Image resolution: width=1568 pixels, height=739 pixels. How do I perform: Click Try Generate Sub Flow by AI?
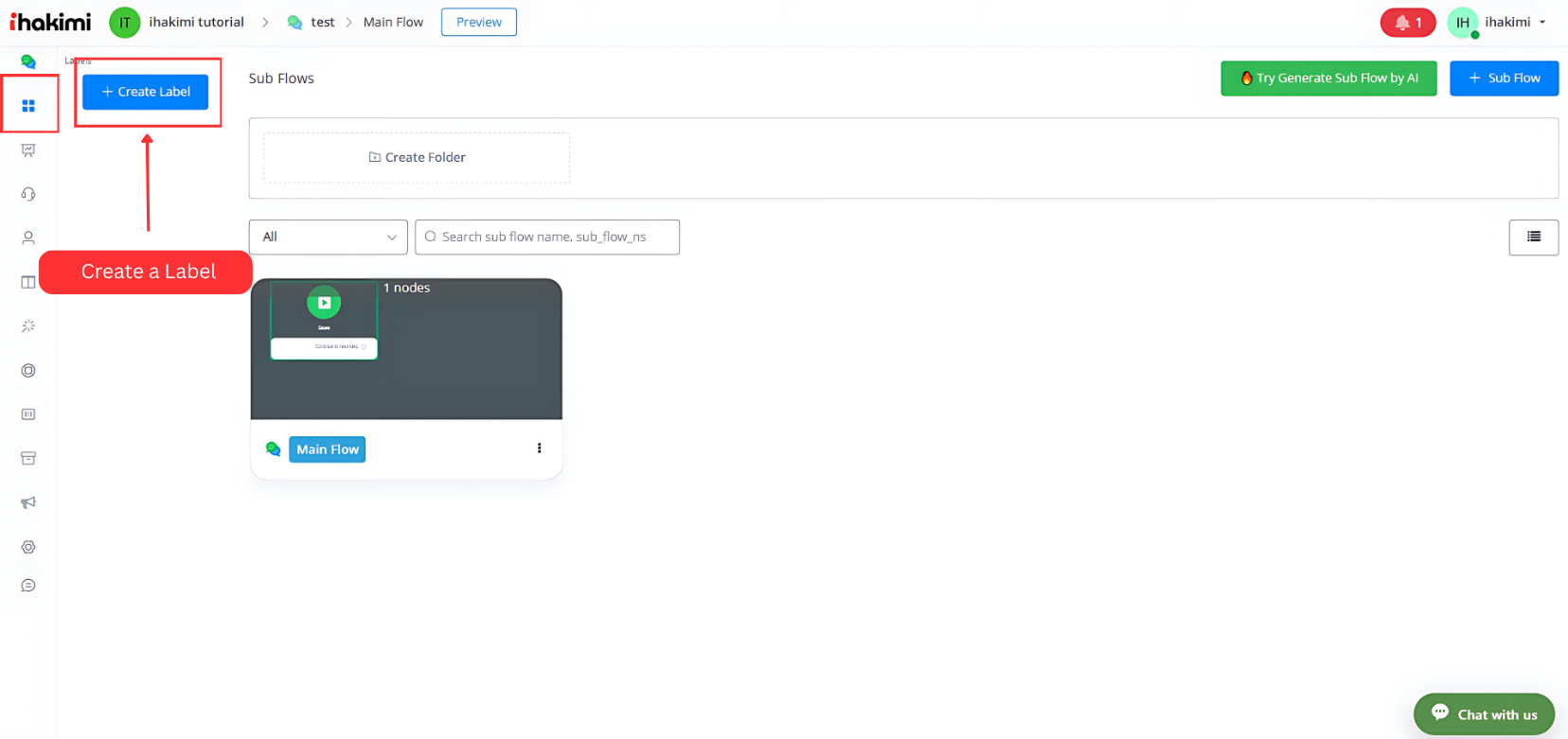[1327, 79]
